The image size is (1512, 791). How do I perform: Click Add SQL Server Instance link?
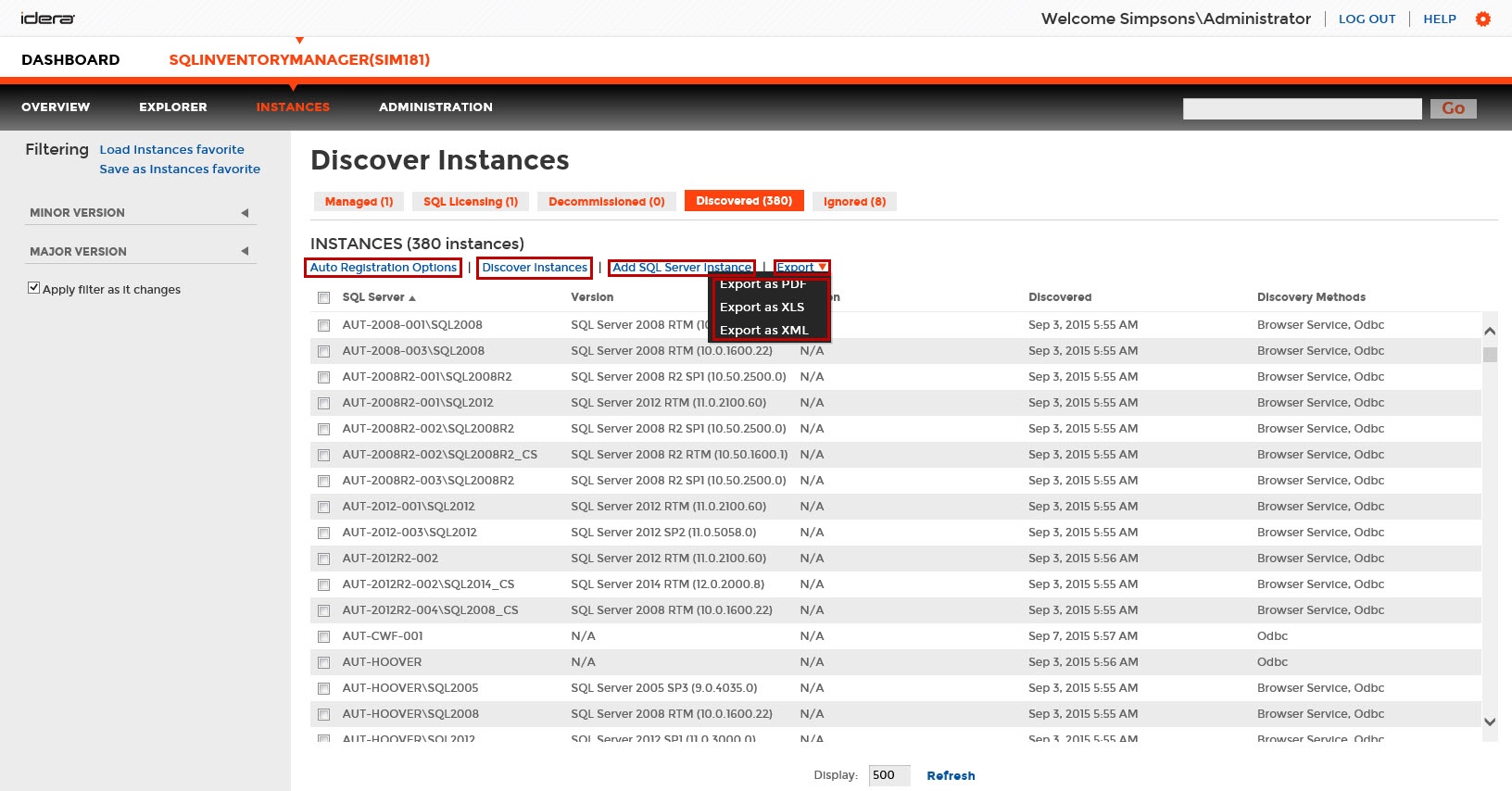point(682,268)
